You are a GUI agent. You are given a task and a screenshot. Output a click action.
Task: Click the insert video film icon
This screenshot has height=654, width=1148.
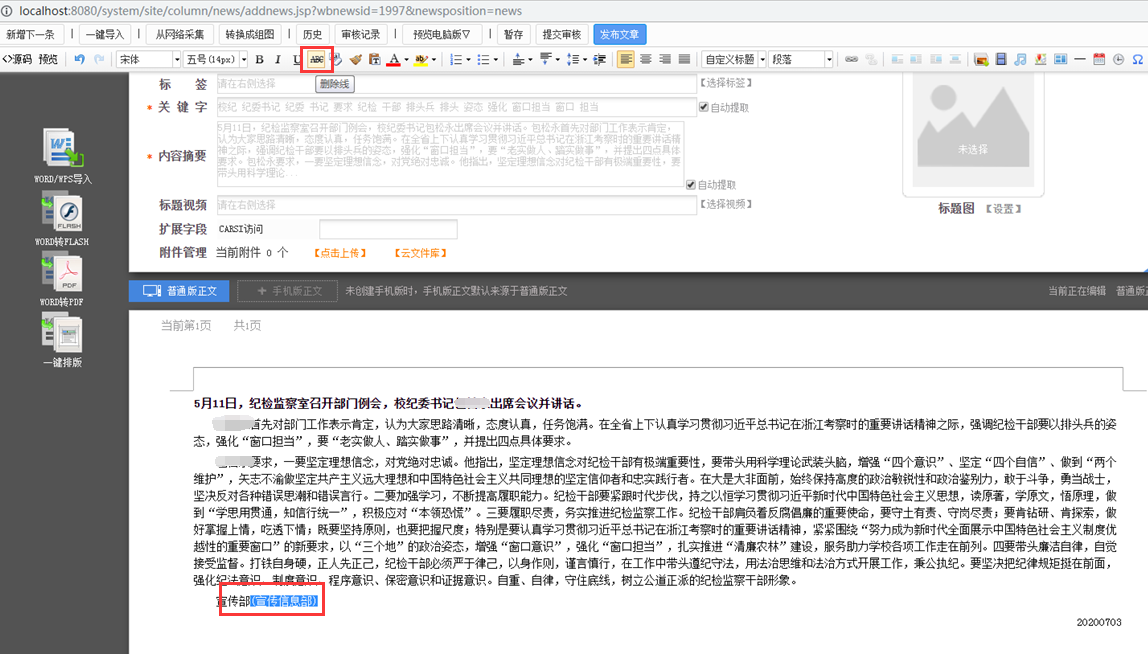(x=1001, y=59)
